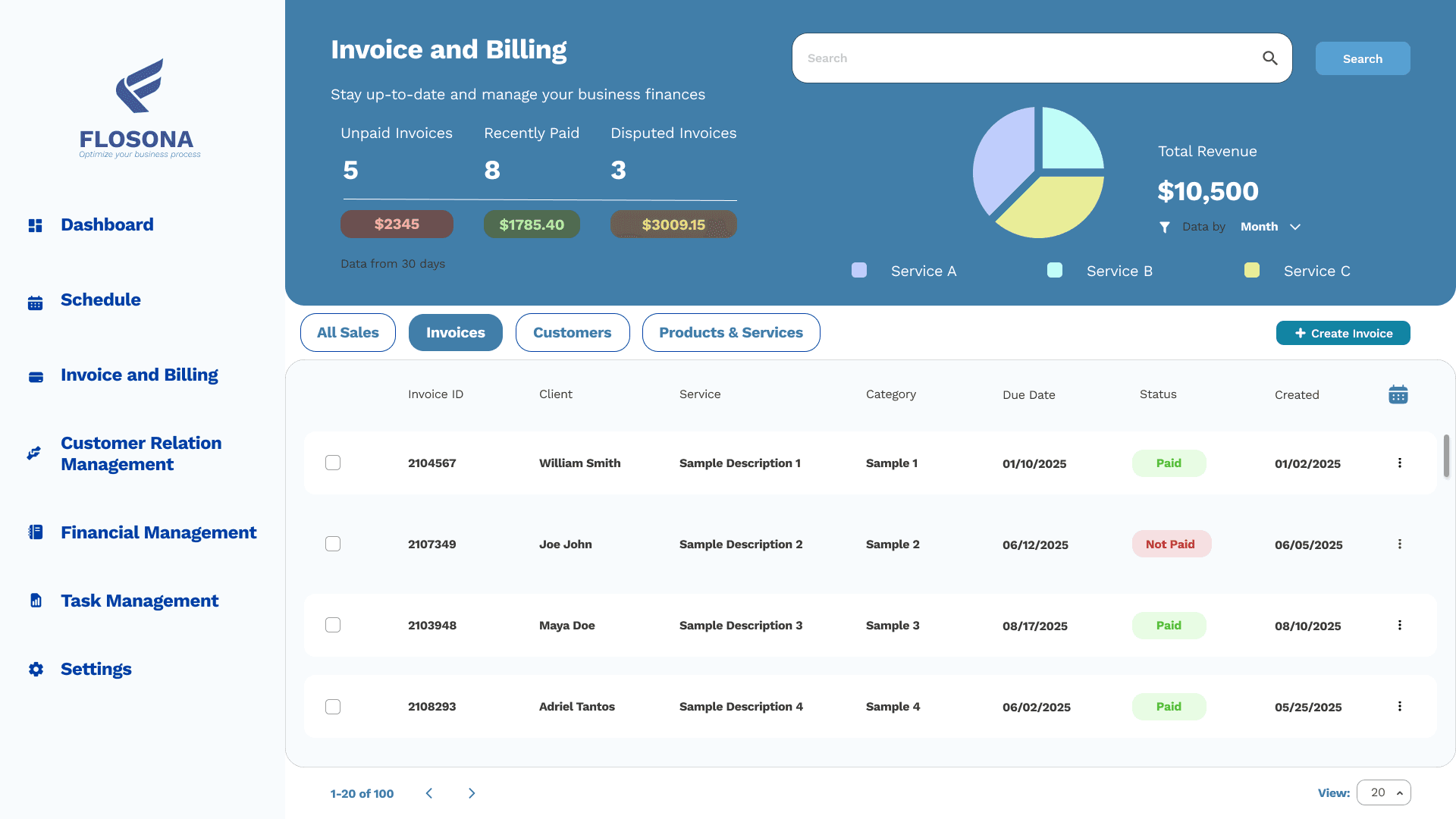
Task: Click the Create Invoice button
Action: point(1342,333)
